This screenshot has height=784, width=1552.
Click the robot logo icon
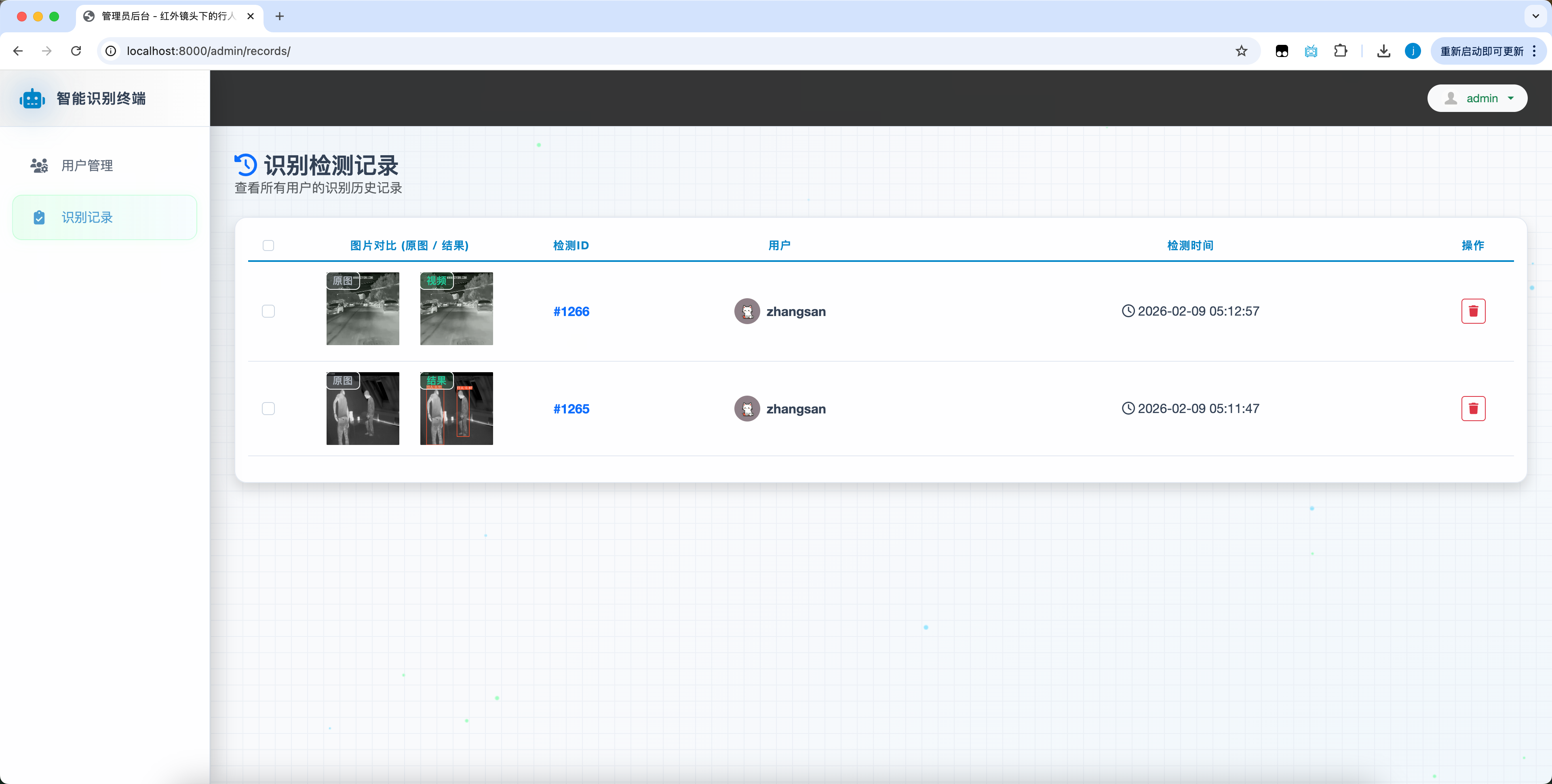click(x=32, y=98)
